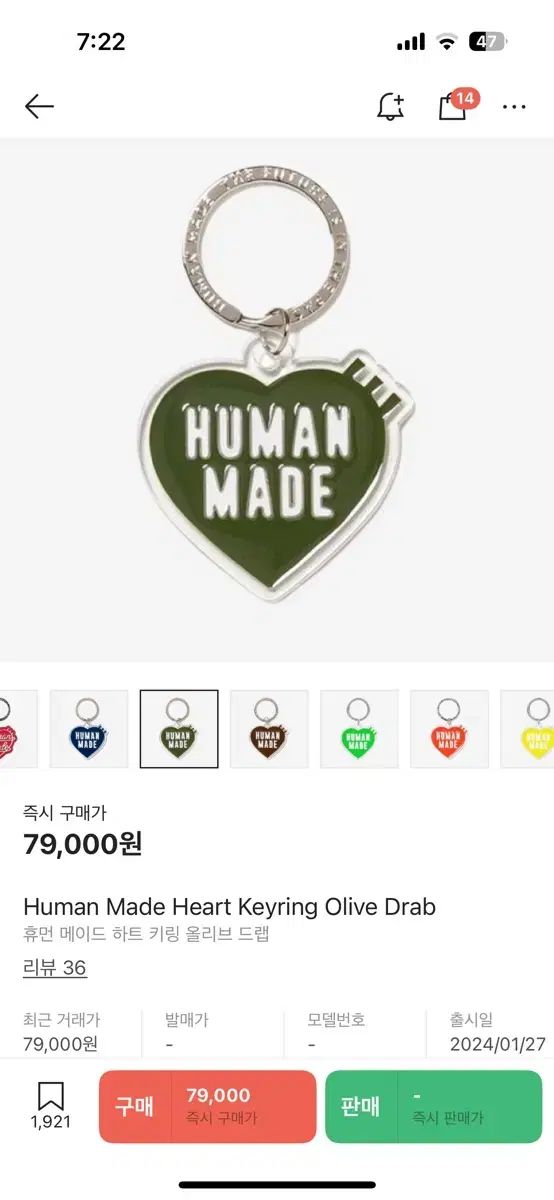The height and width of the screenshot is (1200, 554).
Task: Tap the Human Made Heart Keyring Olive Drab title
Action: click(230, 907)
